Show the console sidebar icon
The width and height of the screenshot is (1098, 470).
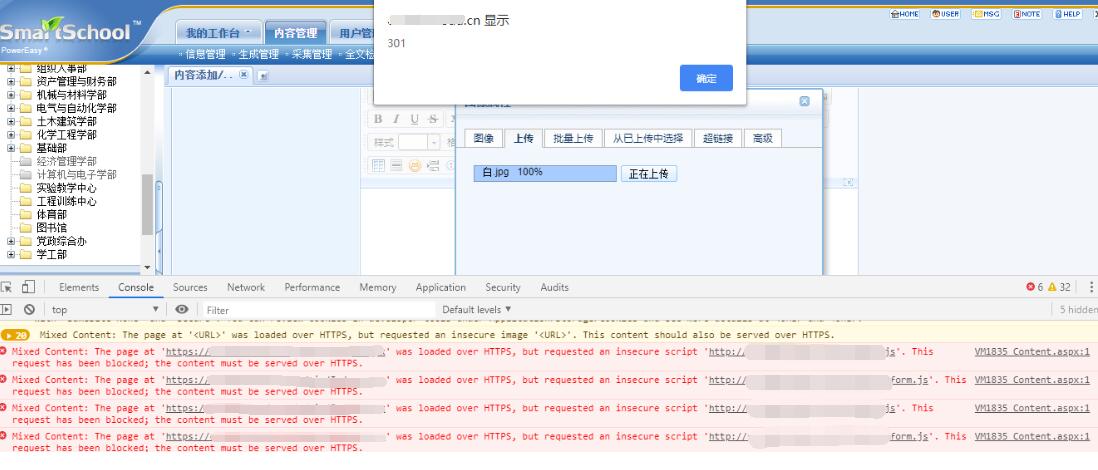[x=9, y=310]
